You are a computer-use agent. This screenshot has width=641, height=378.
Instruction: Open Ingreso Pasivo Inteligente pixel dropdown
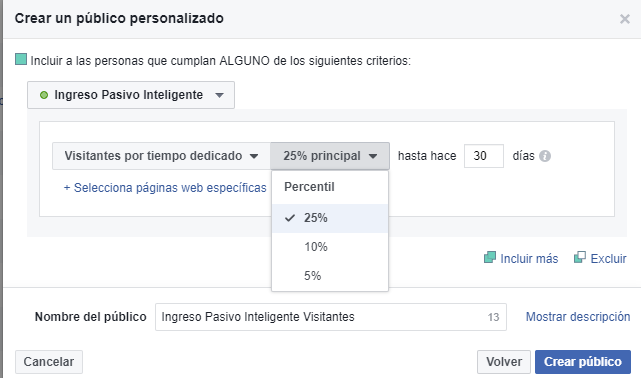click(131, 95)
